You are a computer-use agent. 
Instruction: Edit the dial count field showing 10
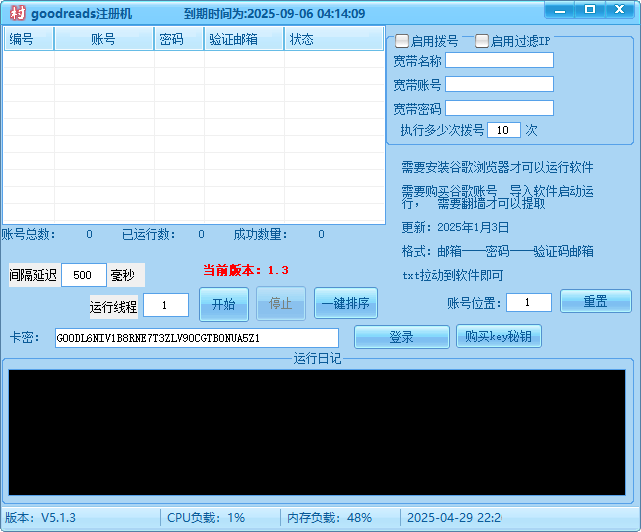(x=504, y=130)
